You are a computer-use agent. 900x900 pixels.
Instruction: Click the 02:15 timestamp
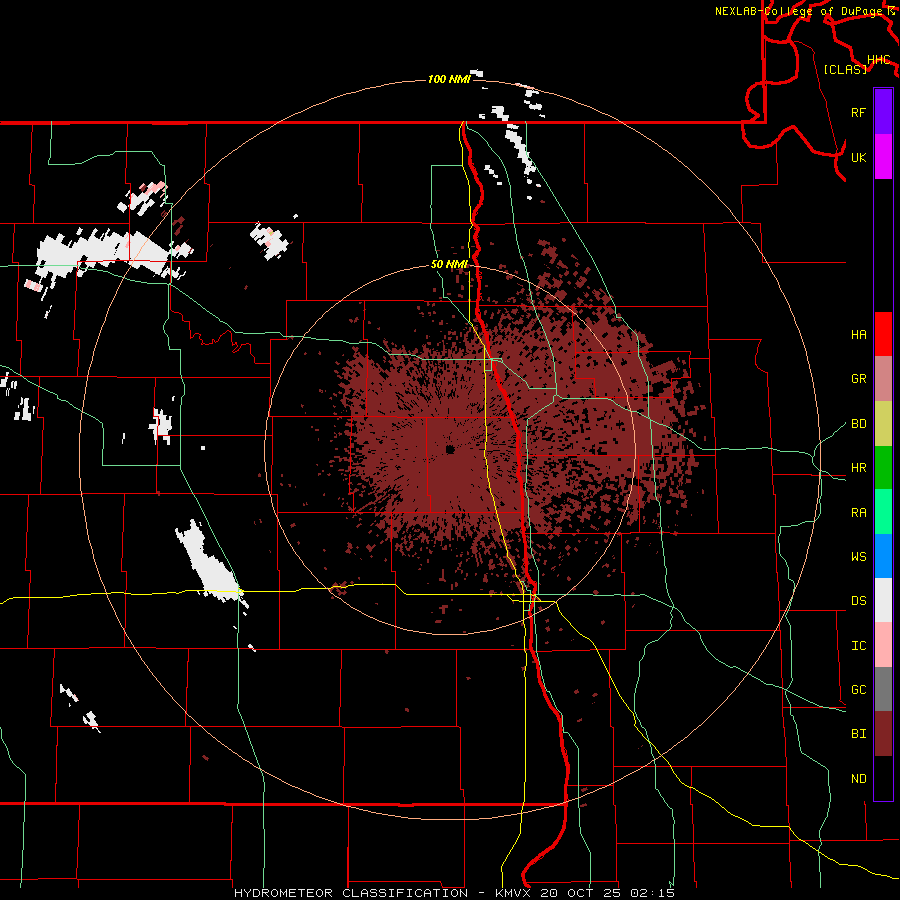(x=652, y=893)
